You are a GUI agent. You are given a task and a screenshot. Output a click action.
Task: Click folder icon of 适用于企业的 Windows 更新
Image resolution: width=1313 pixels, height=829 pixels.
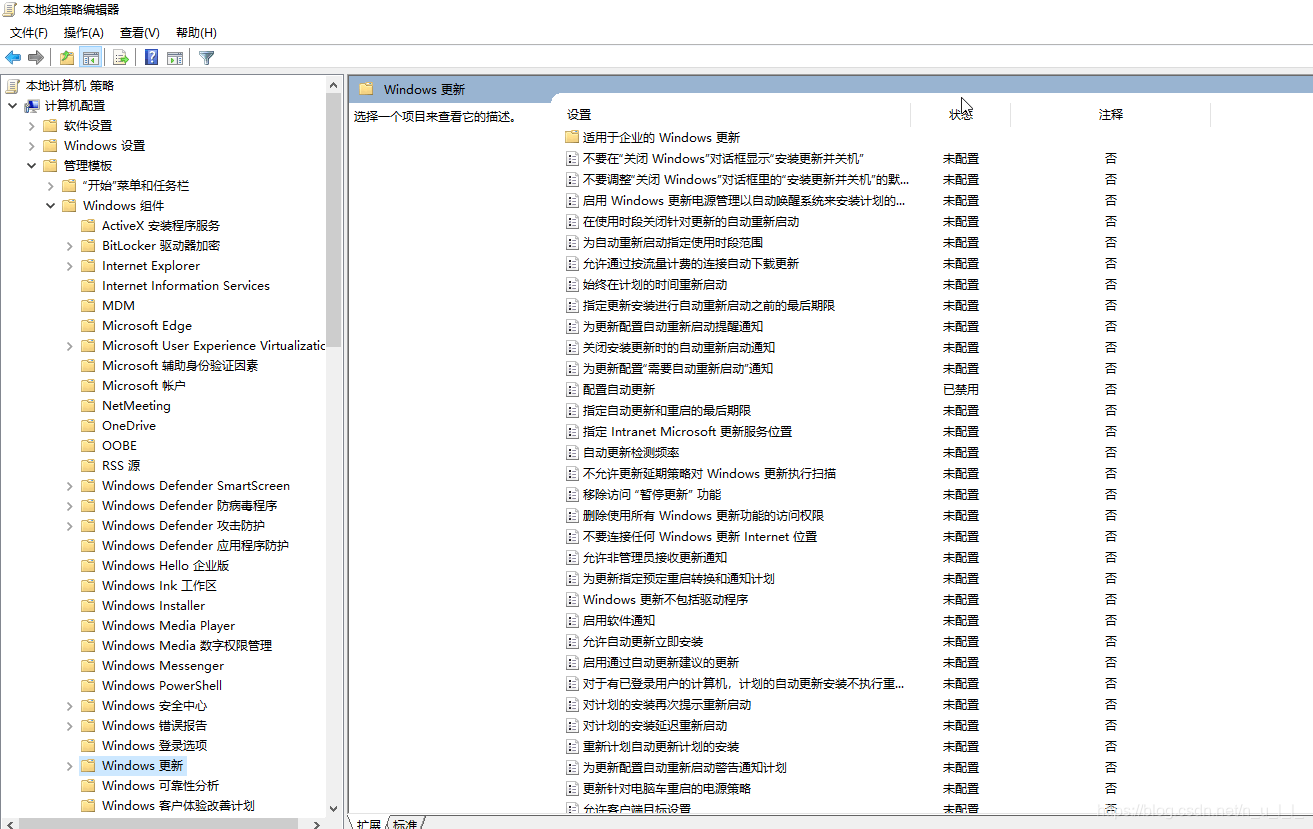pos(572,137)
